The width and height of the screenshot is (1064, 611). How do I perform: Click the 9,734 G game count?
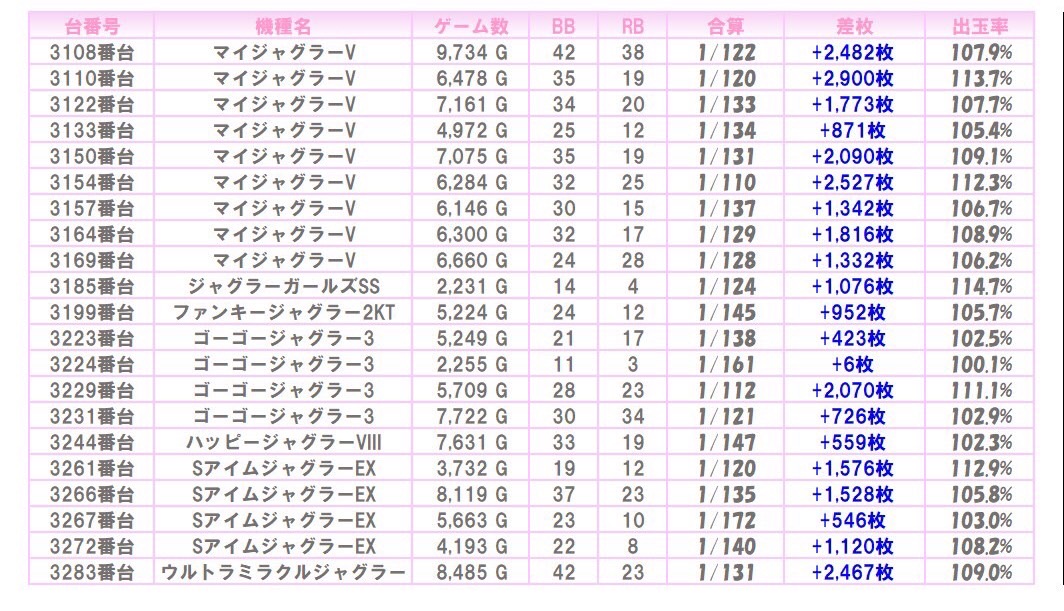[472, 52]
